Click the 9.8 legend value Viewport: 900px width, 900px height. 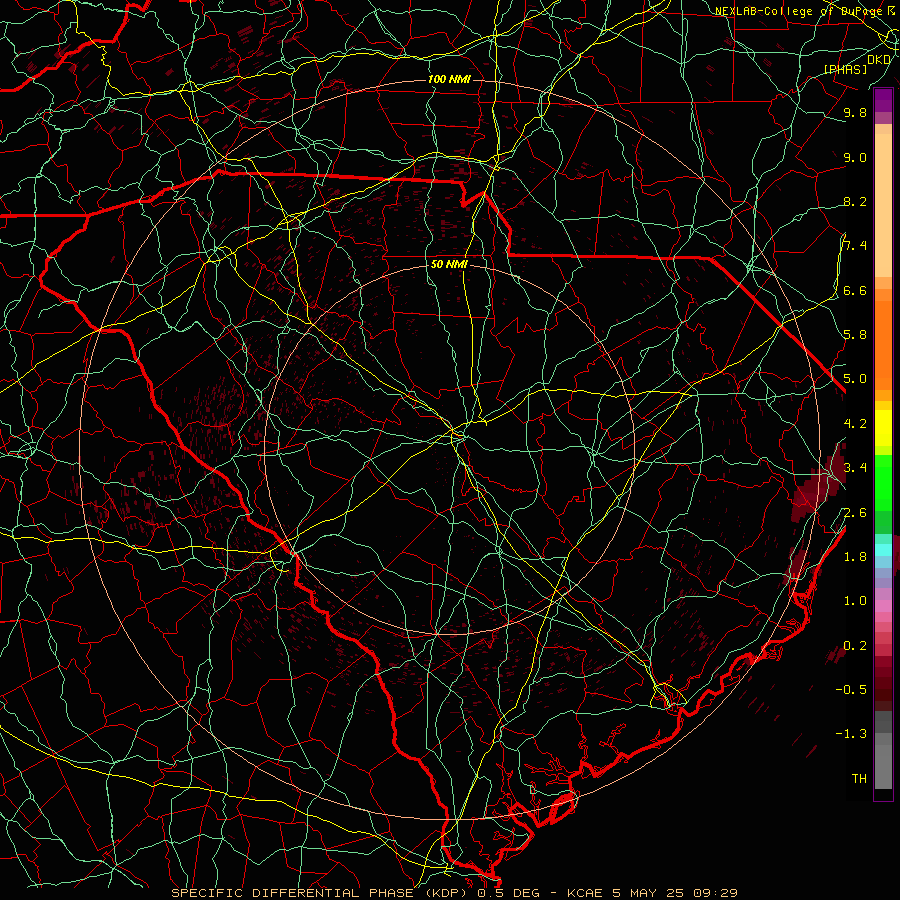click(x=855, y=112)
